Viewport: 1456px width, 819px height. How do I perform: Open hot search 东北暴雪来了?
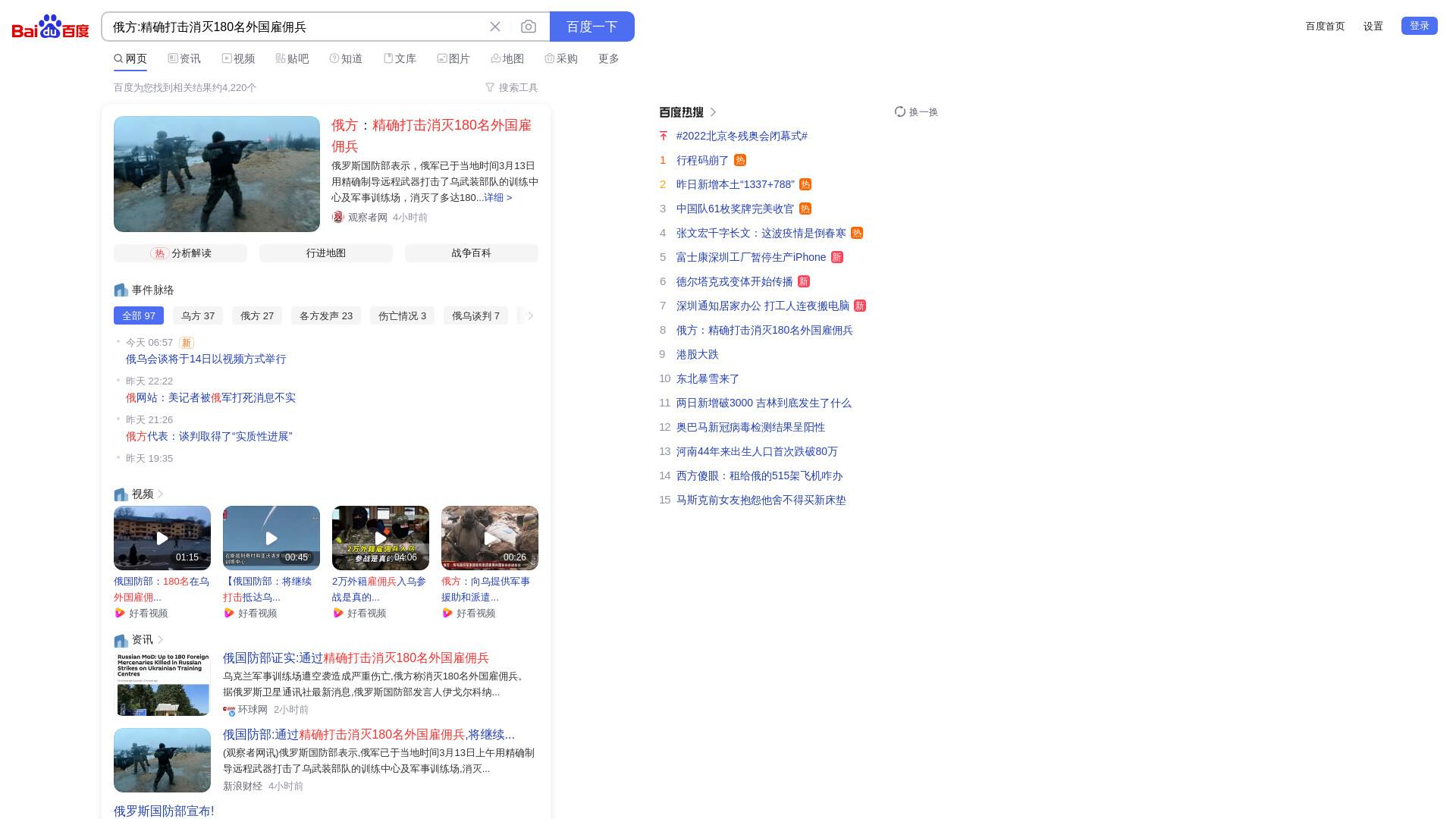point(708,378)
